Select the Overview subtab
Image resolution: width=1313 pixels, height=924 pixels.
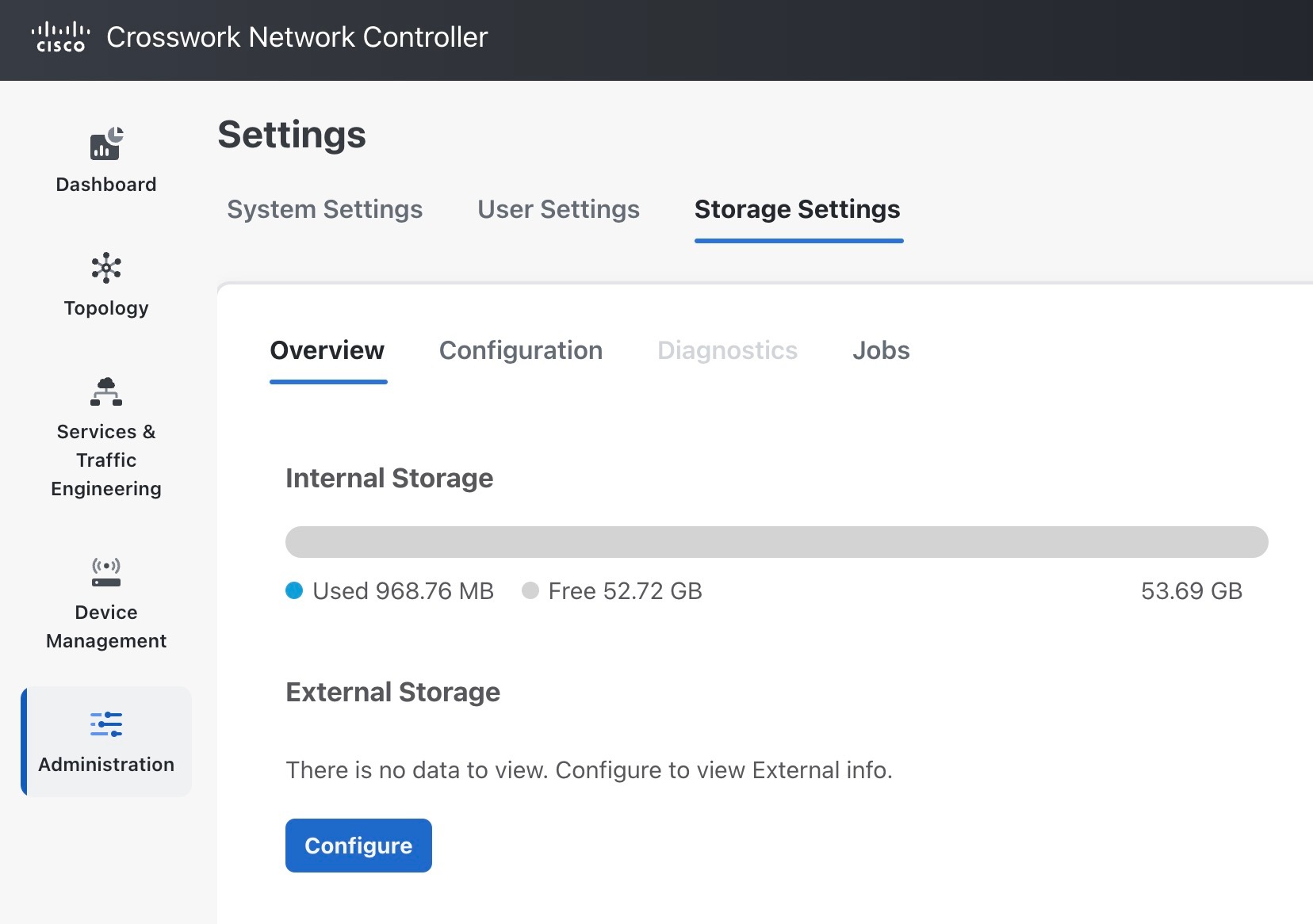point(327,350)
